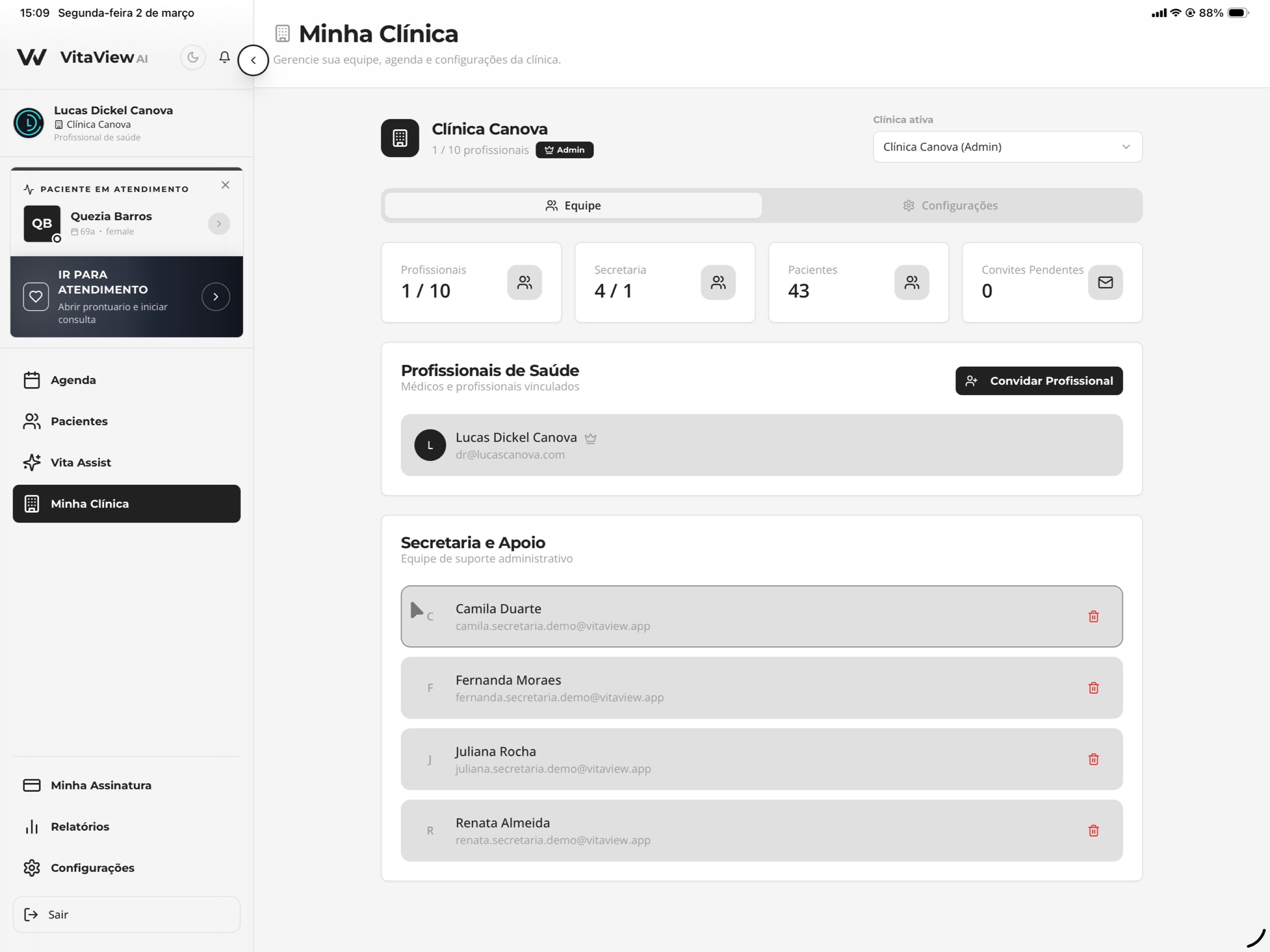The width and height of the screenshot is (1270, 952).
Task: Click the Sair logout button
Action: point(126,915)
